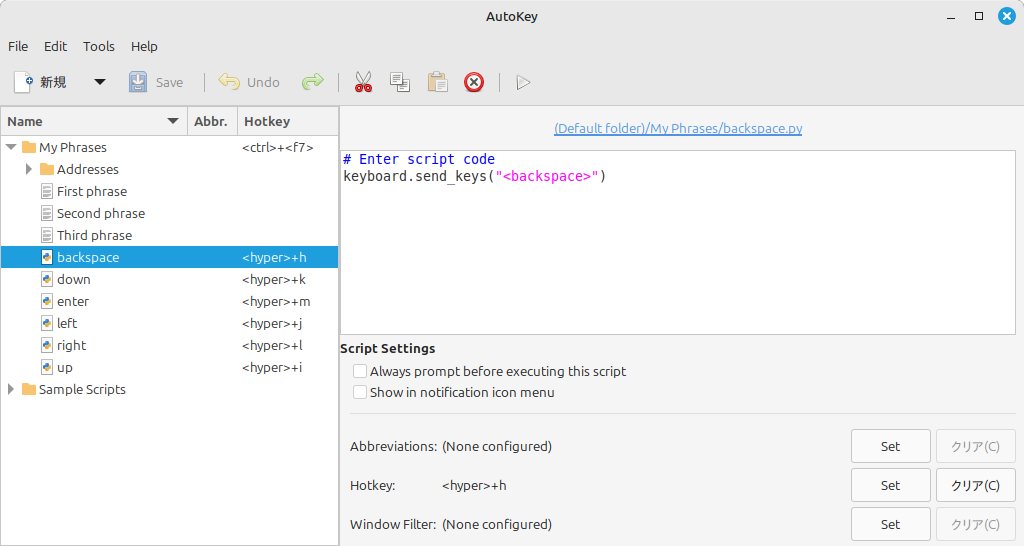Select the down script
The image size is (1024, 546).
(73, 280)
